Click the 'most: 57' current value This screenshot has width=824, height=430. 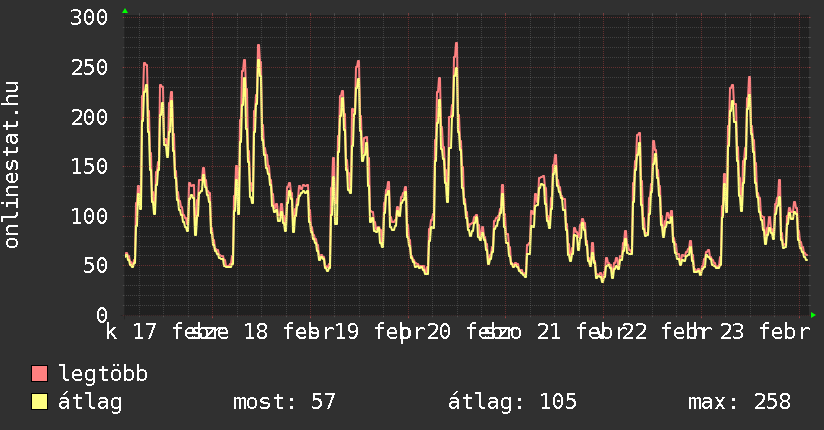pos(284,403)
